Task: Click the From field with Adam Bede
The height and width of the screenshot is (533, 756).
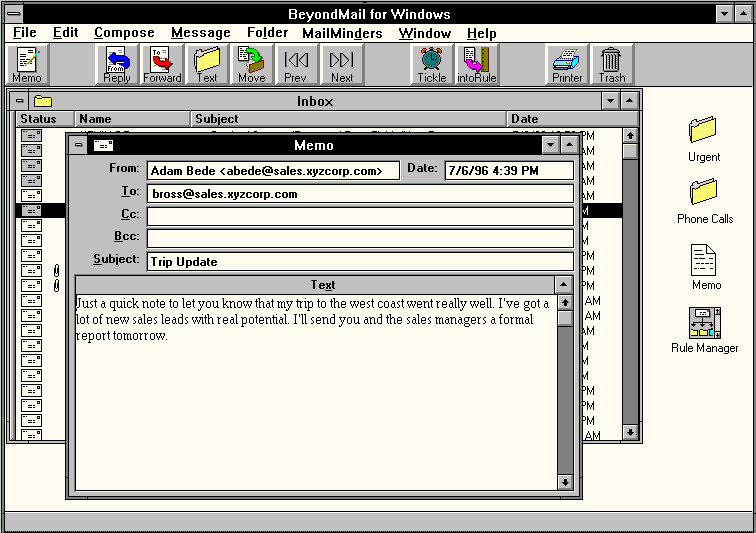Action: [x=273, y=171]
